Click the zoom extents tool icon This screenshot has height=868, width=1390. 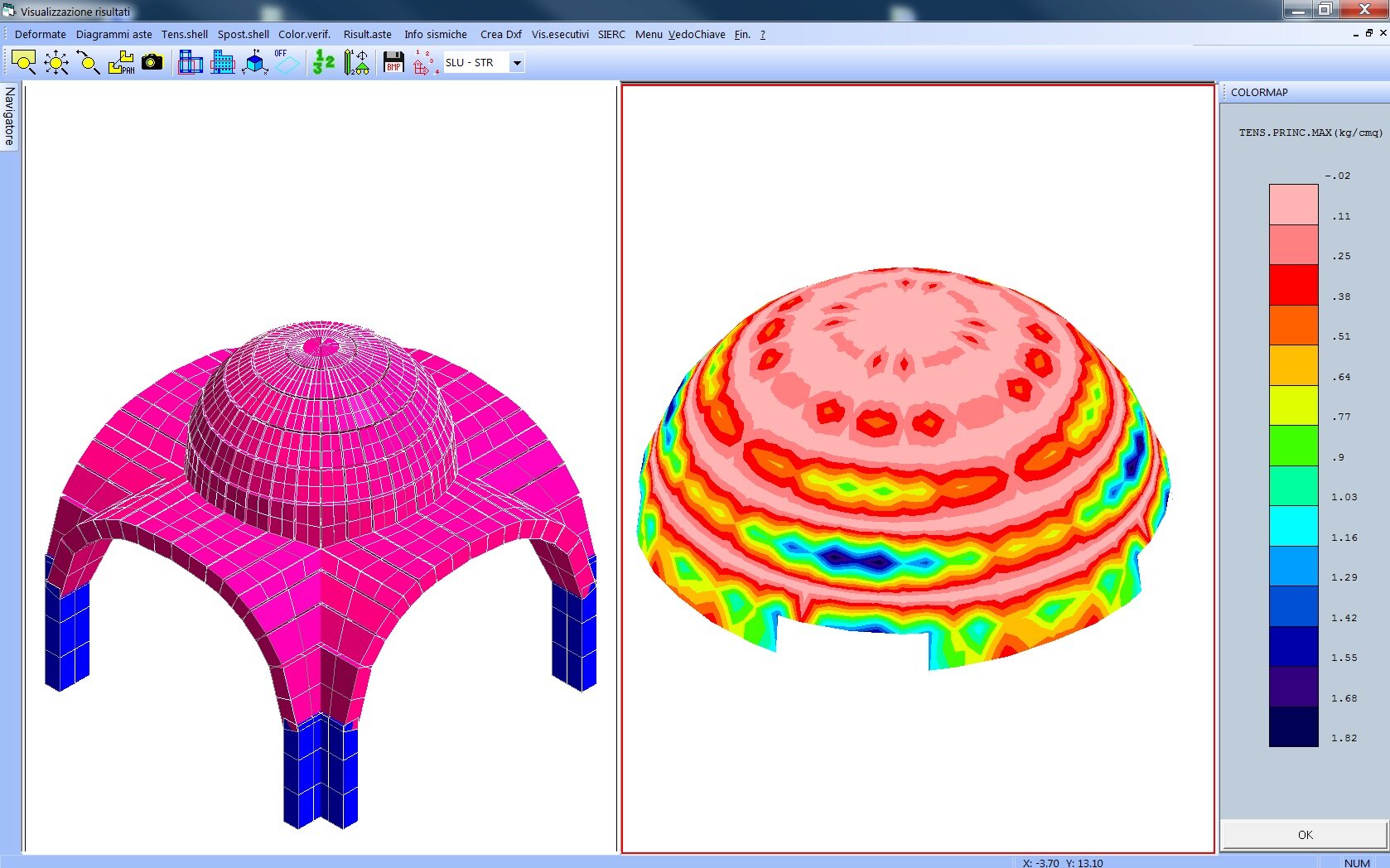[x=56, y=62]
